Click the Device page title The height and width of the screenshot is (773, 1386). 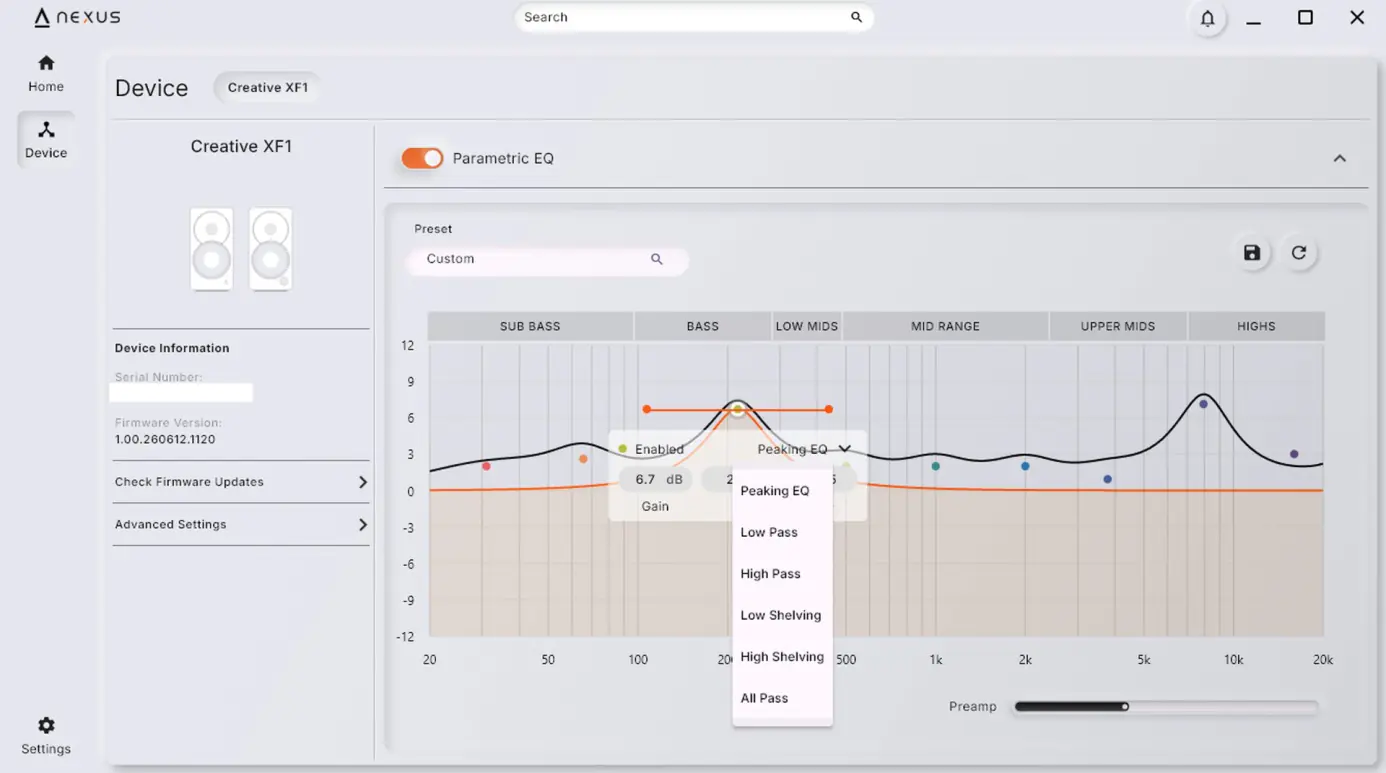click(x=151, y=88)
